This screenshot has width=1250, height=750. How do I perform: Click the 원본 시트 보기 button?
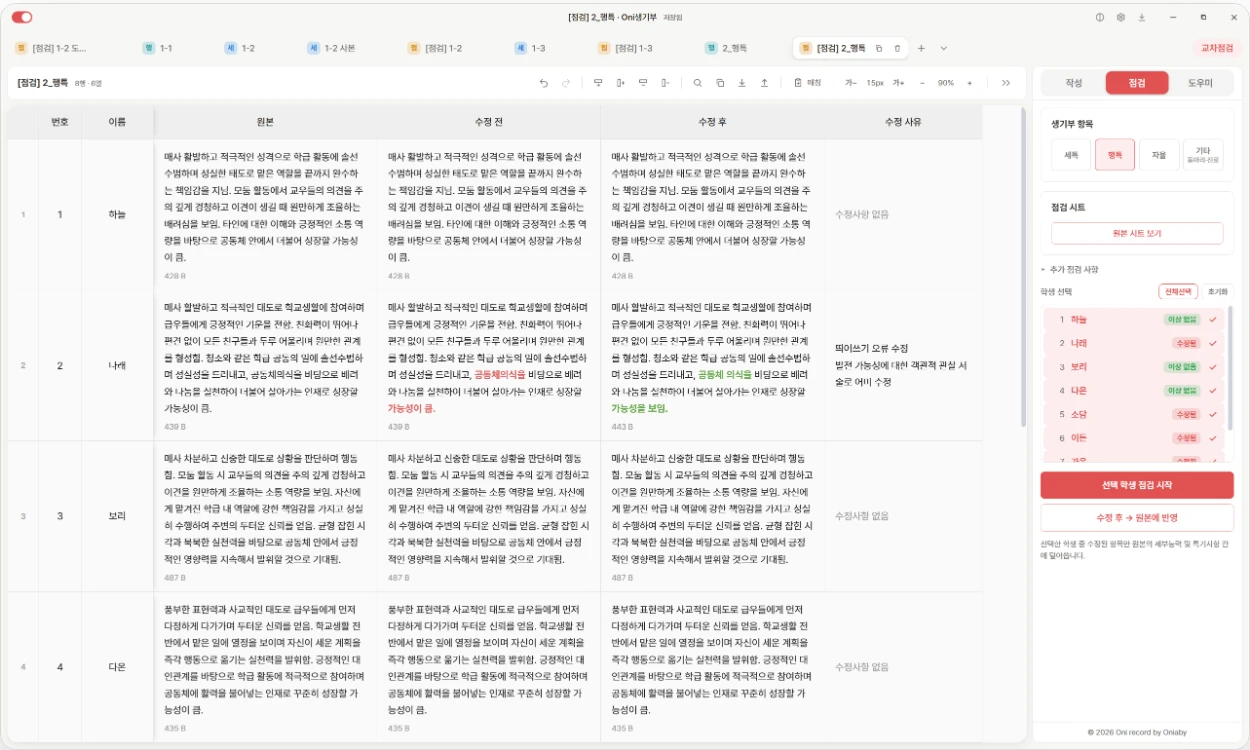[1137, 233]
